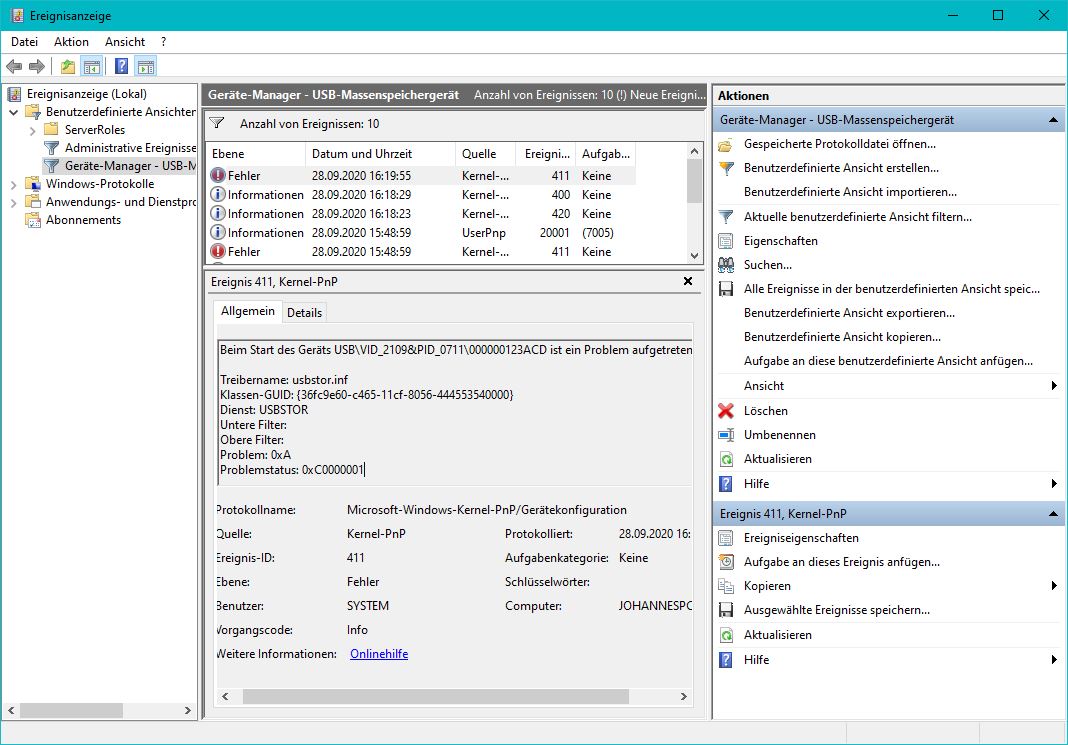Open the Kopieren submenu in the actions pane
The height and width of the screenshot is (745, 1068).
(x=767, y=586)
